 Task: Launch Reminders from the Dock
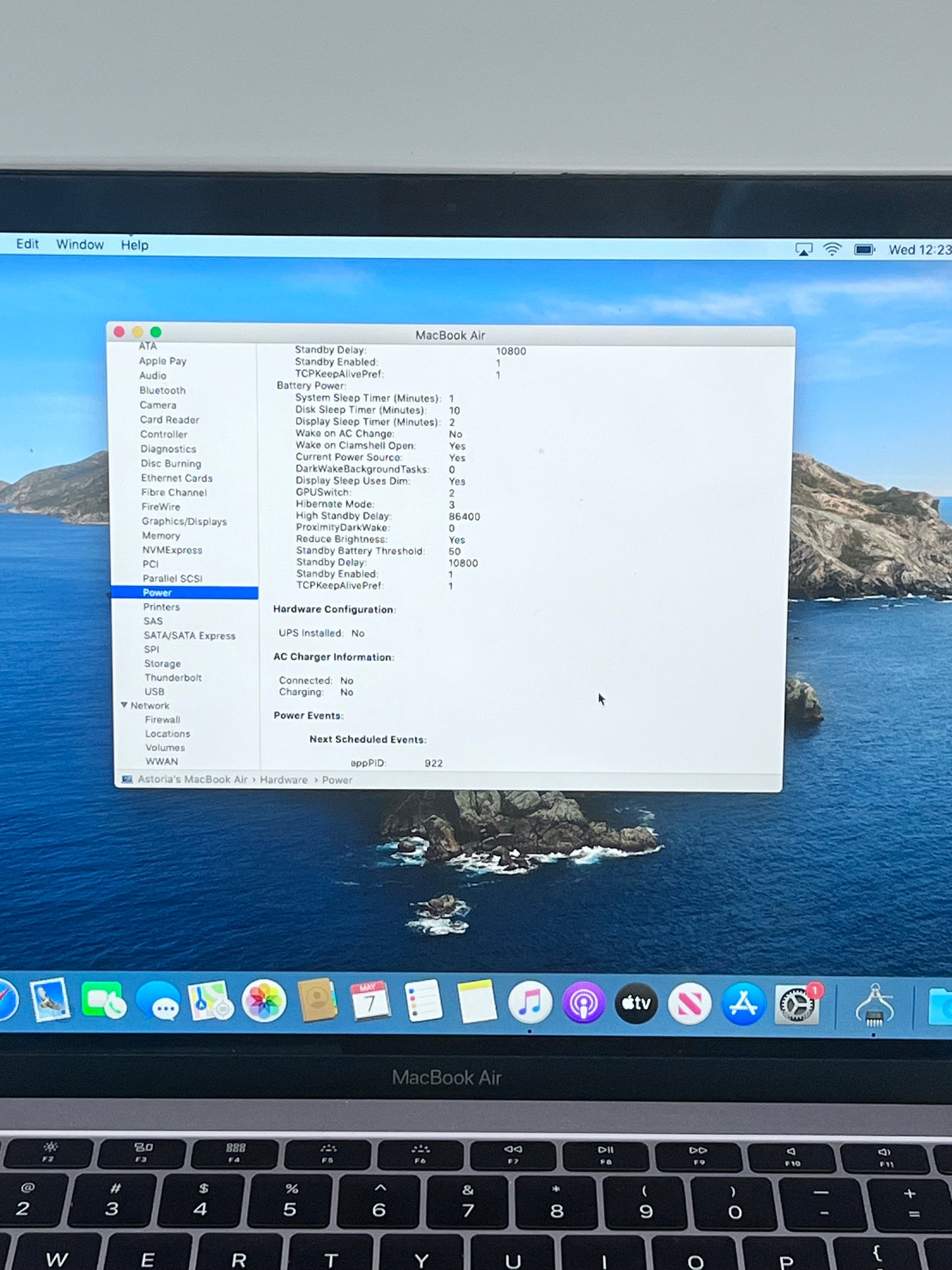(x=423, y=1002)
